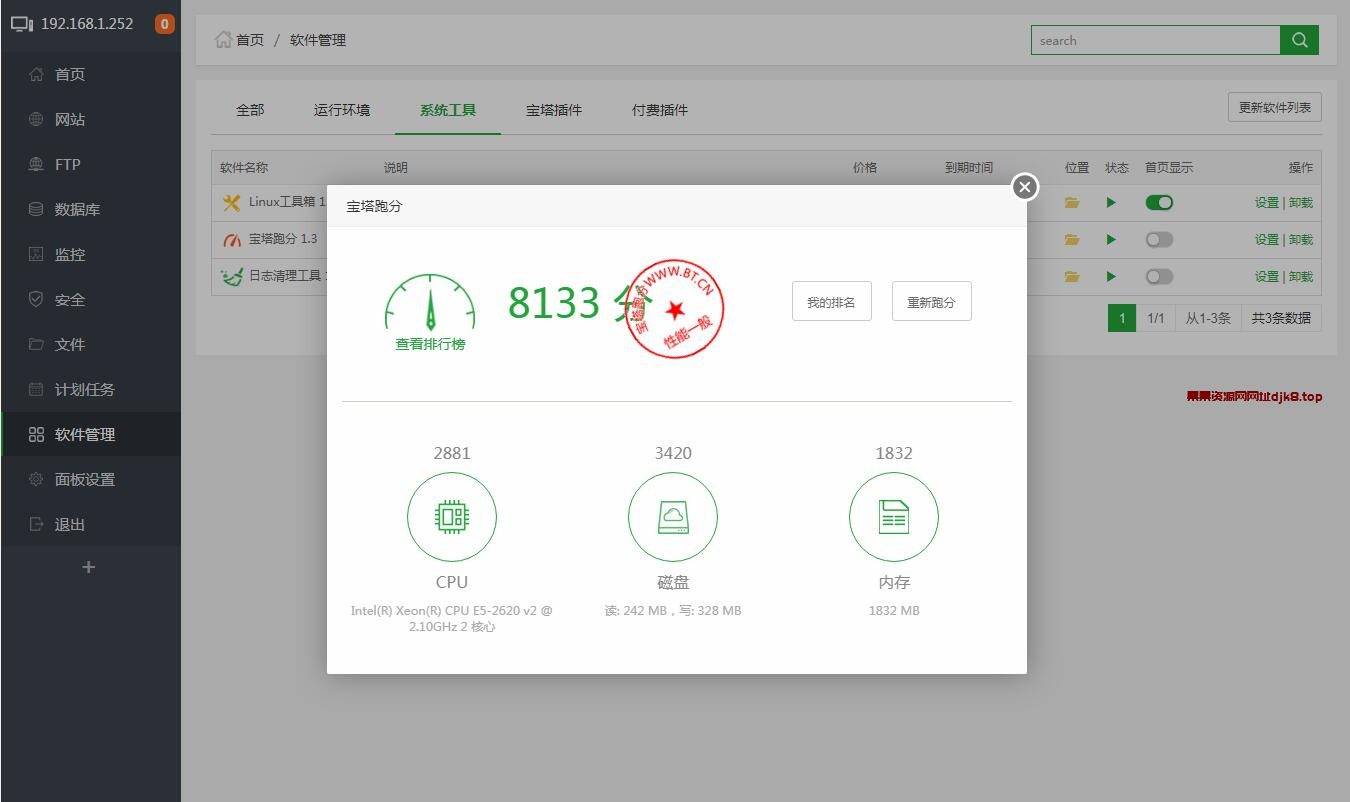Click the 宝塔跑分 speedometer logo
This screenshot has height=802, width=1350.
click(x=232, y=239)
